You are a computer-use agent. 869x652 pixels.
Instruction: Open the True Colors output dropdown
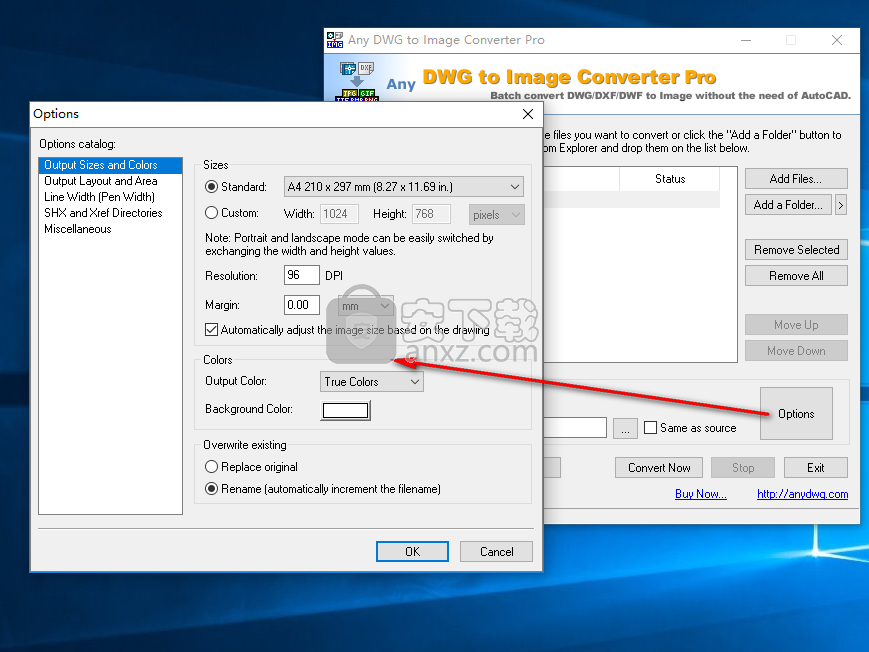click(x=372, y=381)
